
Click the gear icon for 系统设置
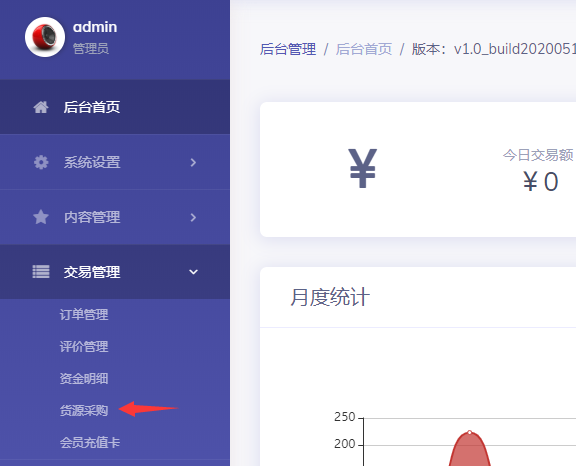click(x=41, y=162)
